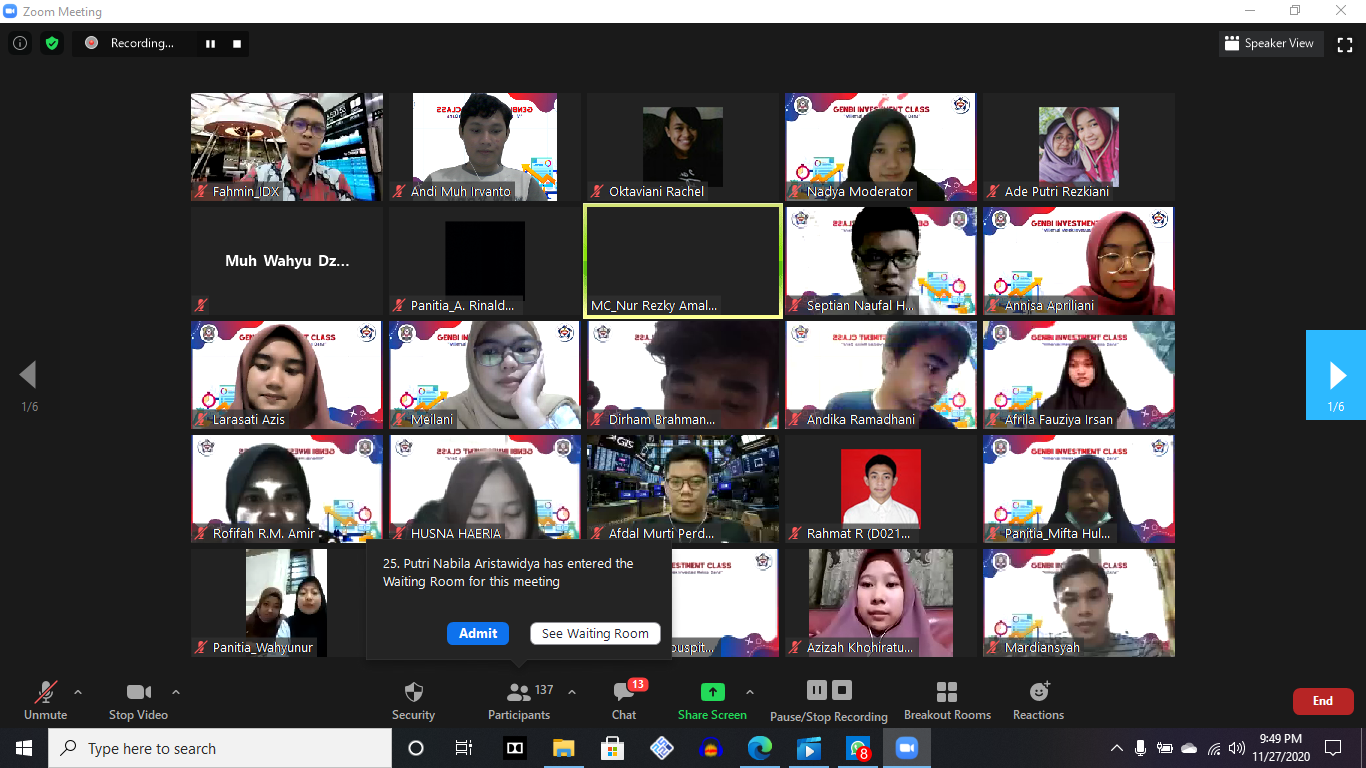This screenshot has width=1366, height=768.
Task: Start Share Screen
Action: 712,700
